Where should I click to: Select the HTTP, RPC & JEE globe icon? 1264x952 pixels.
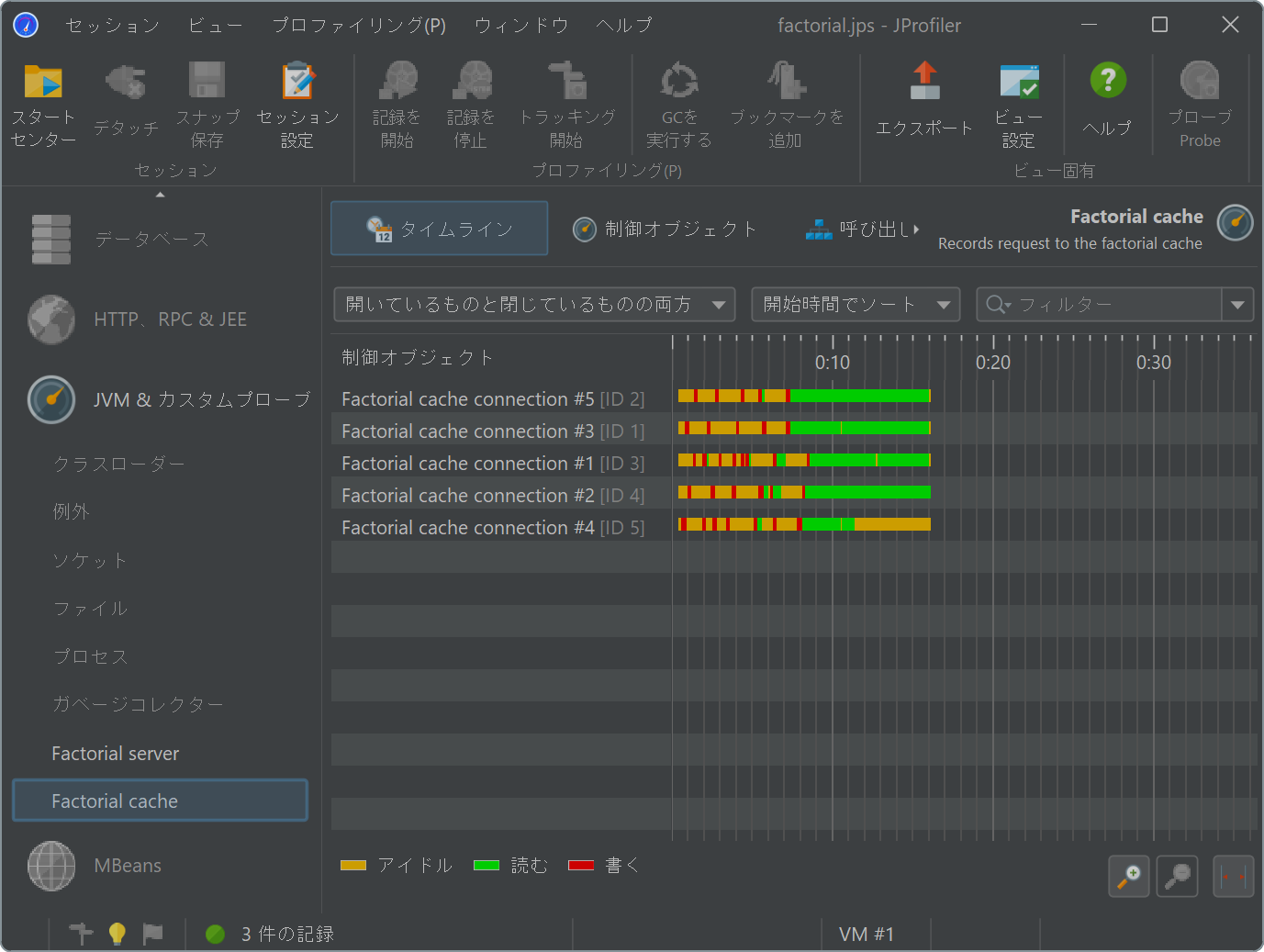(x=51, y=319)
